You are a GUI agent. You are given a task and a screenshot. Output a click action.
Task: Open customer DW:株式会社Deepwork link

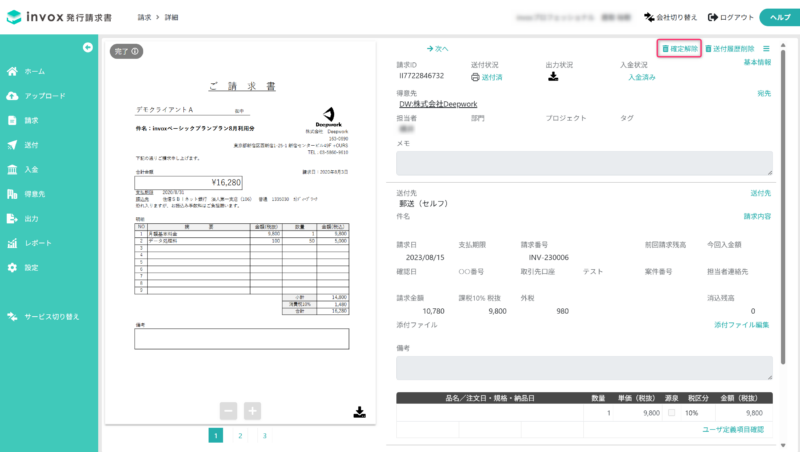coord(438,104)
